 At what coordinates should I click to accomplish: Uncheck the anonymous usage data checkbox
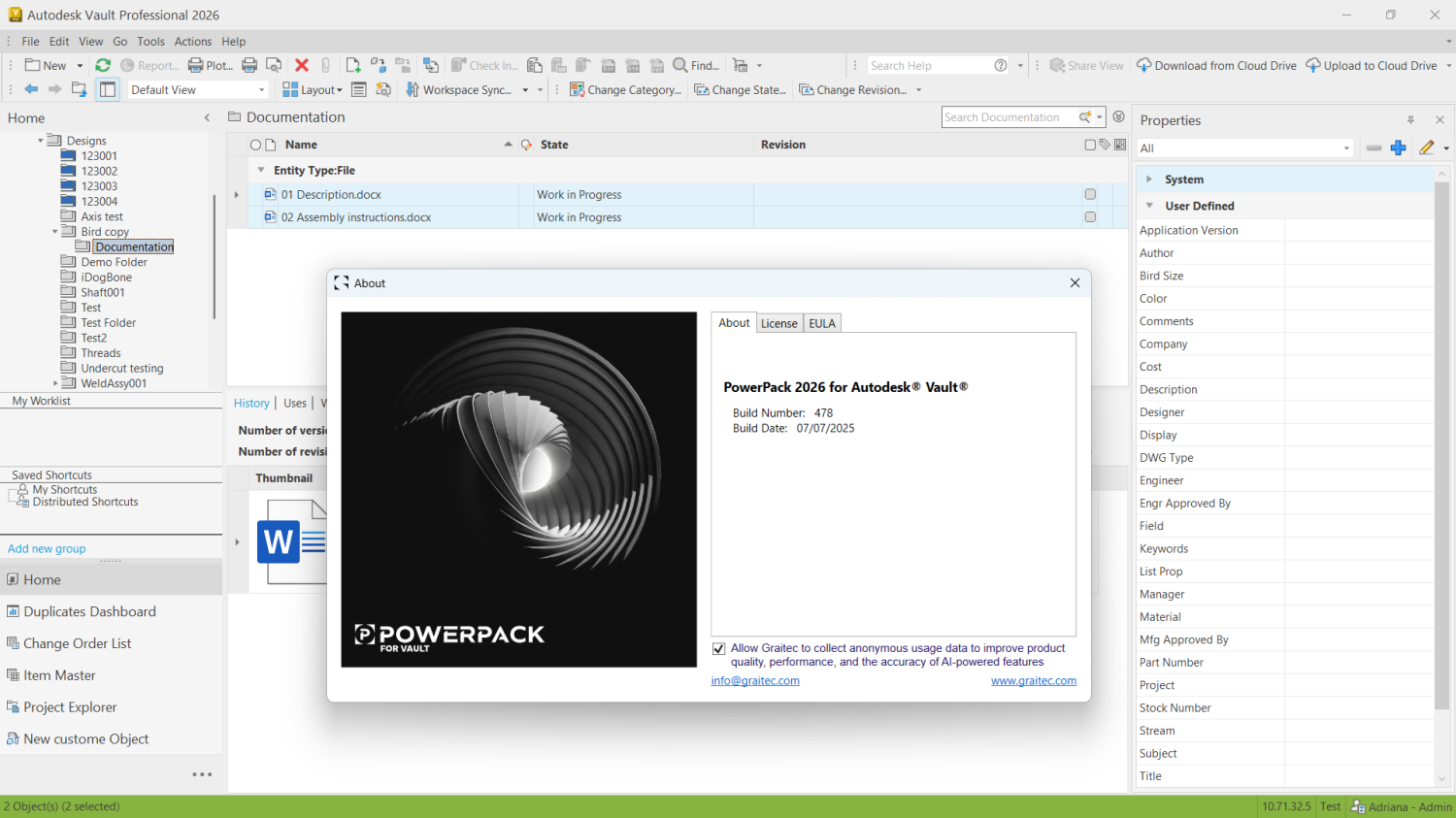tap(718, 648)
